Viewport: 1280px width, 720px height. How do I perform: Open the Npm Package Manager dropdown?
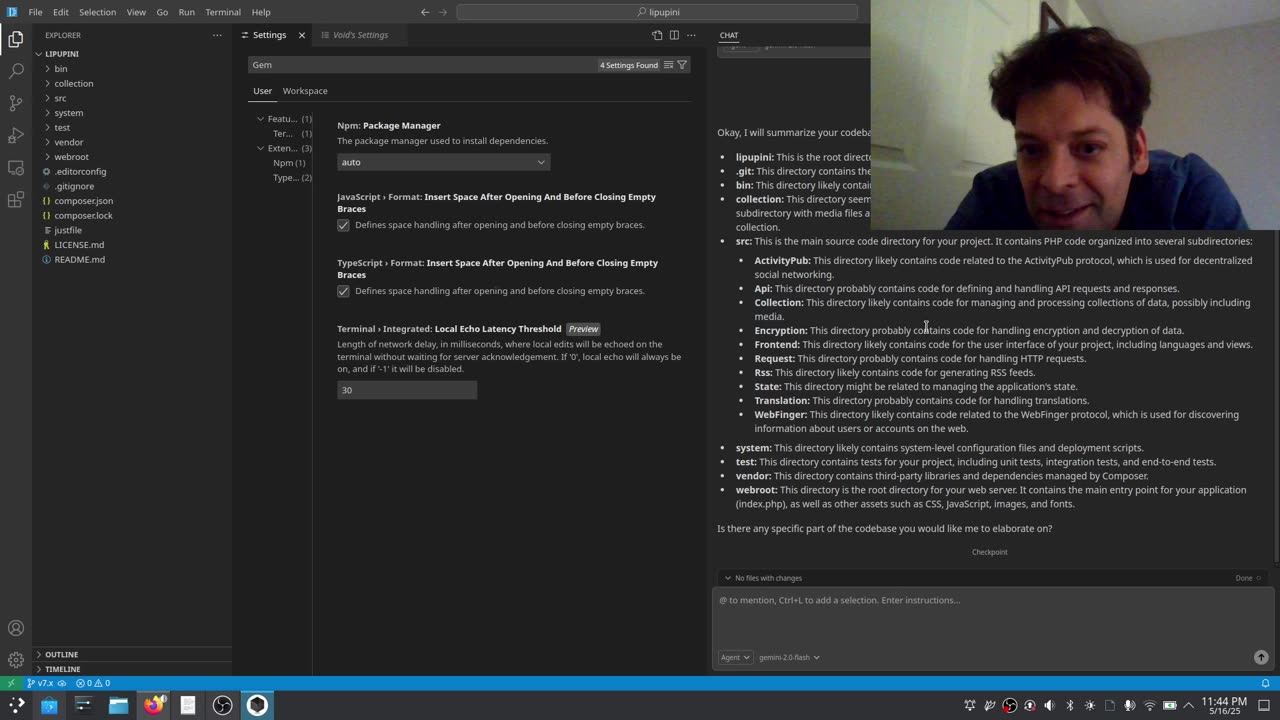[x=443, y=162]
